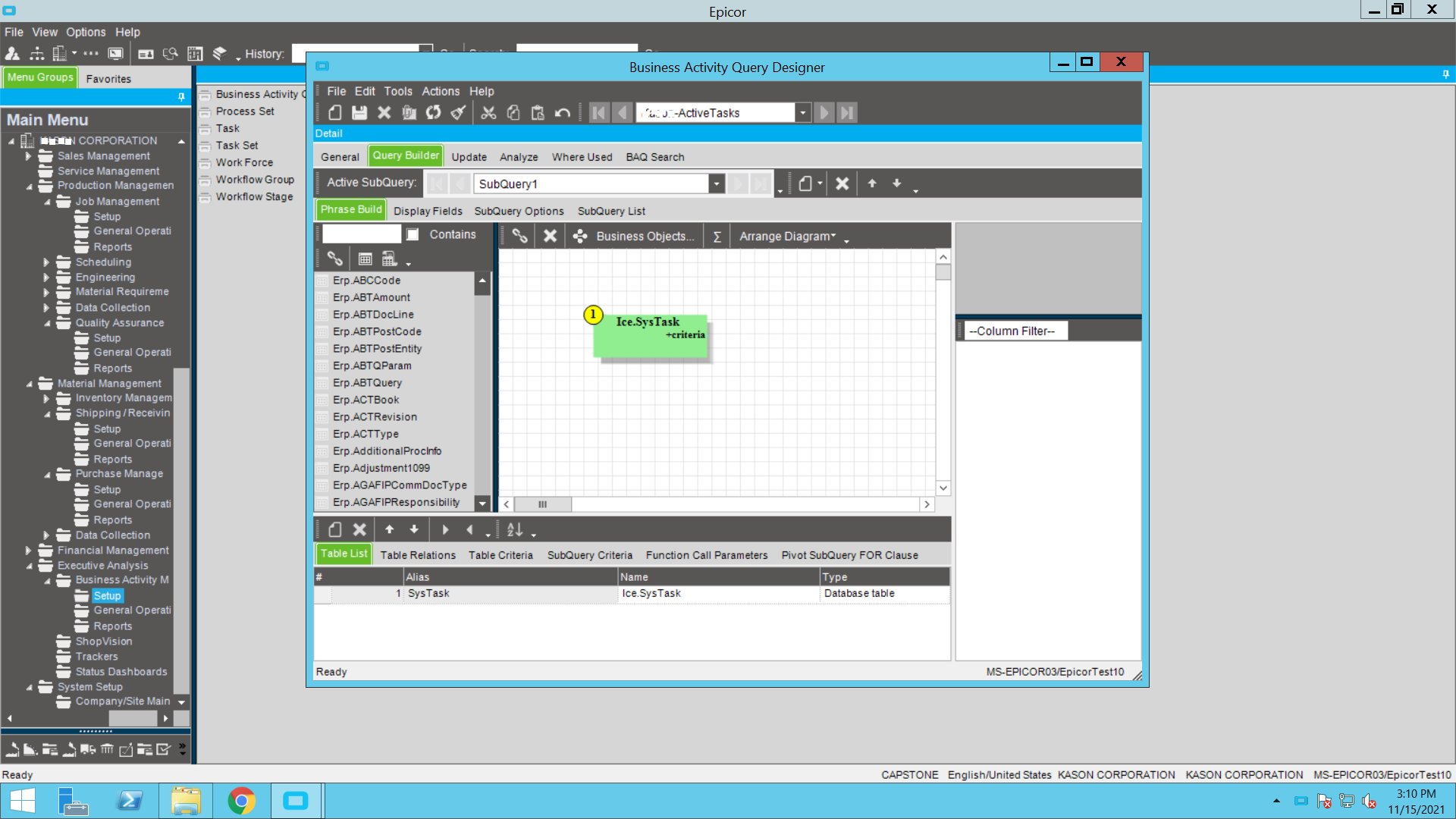Click the move right triangle in the lower toolbar
Viewport: 1456px width, 819px height.
point(445,529)
